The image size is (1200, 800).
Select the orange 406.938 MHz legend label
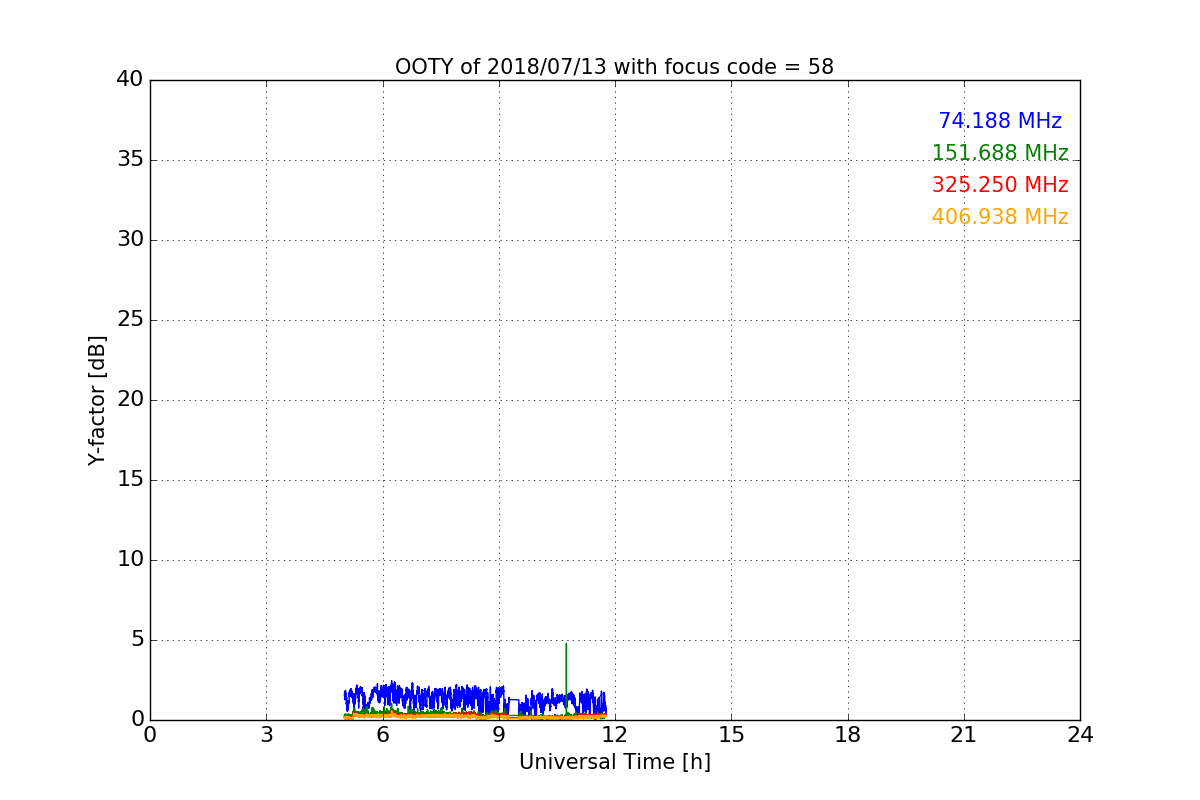pos(1000,217)
